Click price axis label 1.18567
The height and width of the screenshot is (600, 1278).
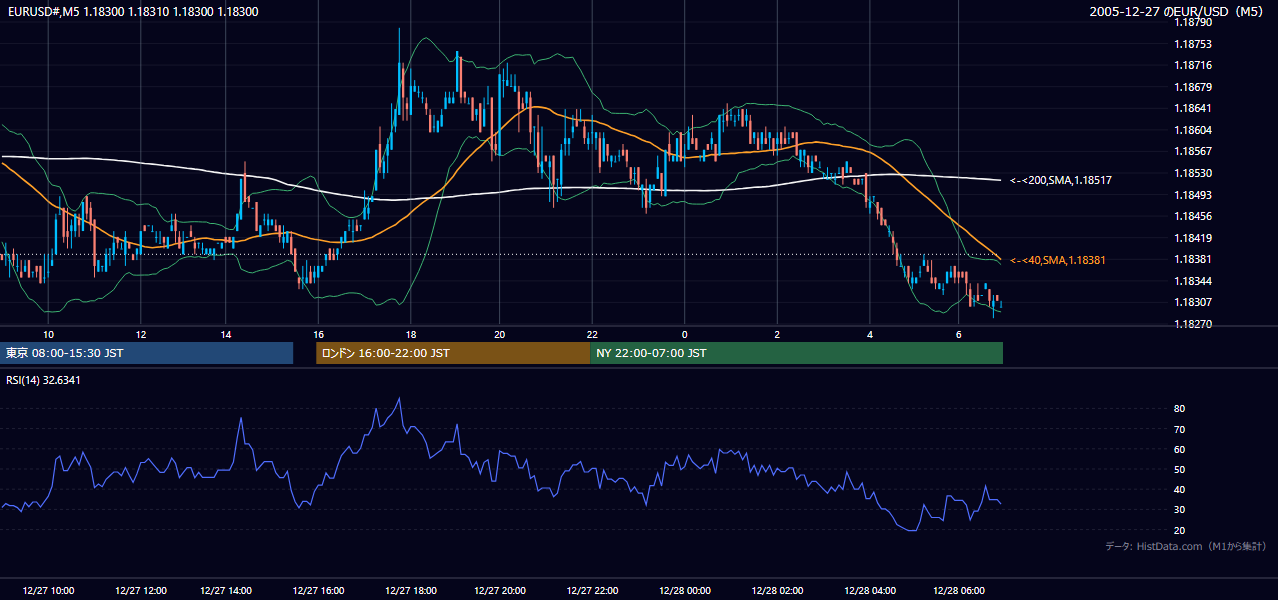[1193, 151]
